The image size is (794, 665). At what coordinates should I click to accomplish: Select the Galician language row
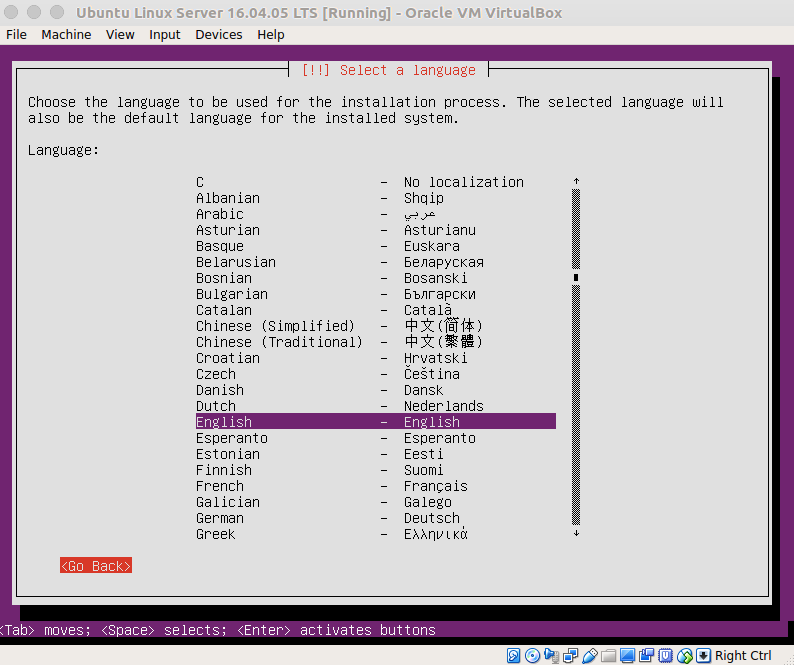[x=375, y=502]
